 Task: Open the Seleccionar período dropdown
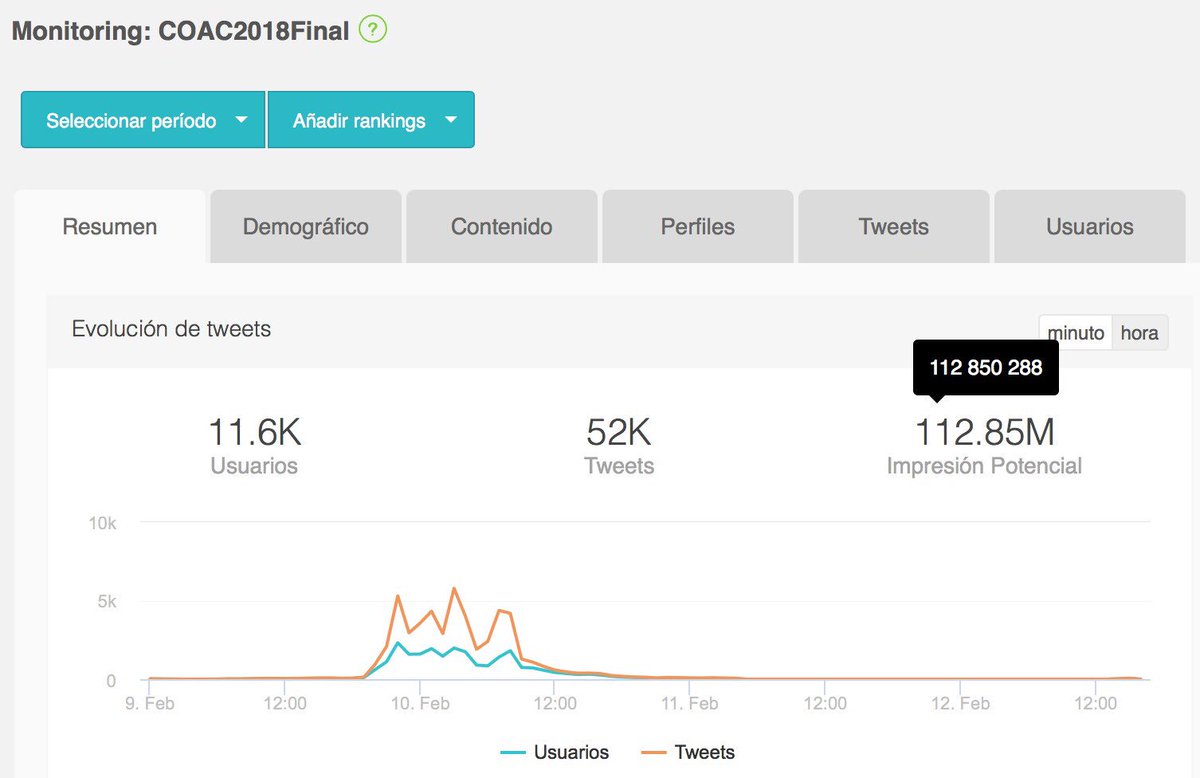click(x=143, y=120)
